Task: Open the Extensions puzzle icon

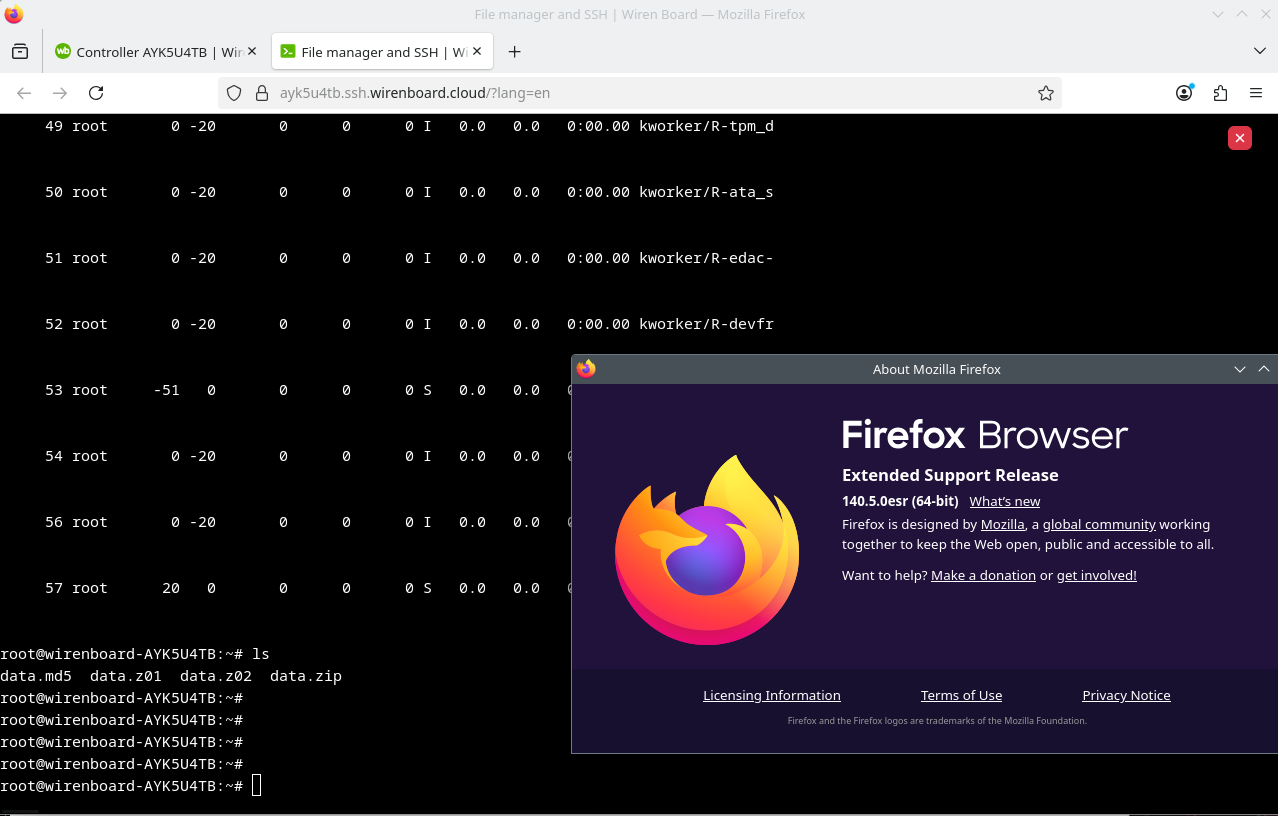Action: pyautogui.click(x=1220, y=93)
